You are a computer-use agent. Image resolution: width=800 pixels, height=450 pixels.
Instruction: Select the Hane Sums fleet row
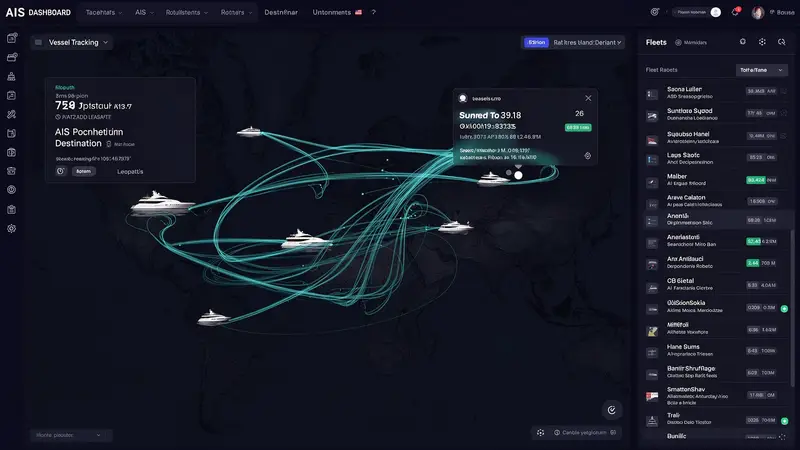point(715,351)
